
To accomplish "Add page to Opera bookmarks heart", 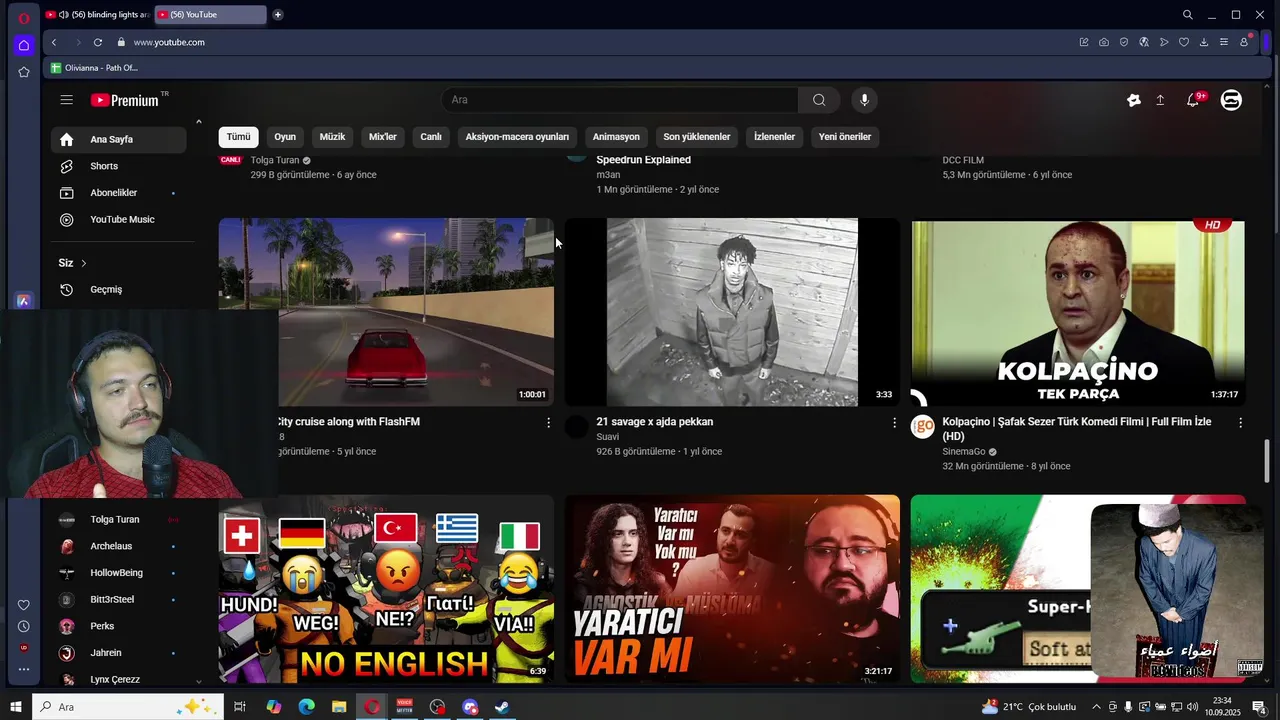I will 1184,42.
